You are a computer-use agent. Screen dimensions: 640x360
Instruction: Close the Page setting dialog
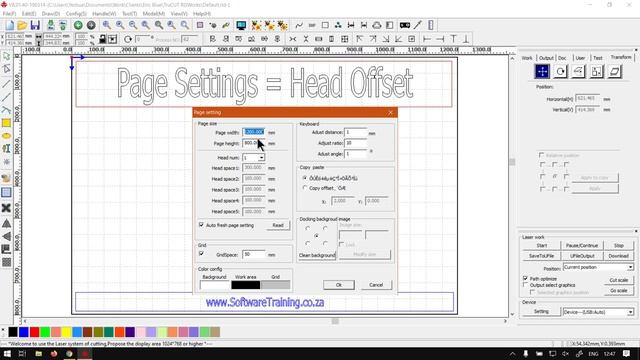pyautogui.click(x=390, y=112)
